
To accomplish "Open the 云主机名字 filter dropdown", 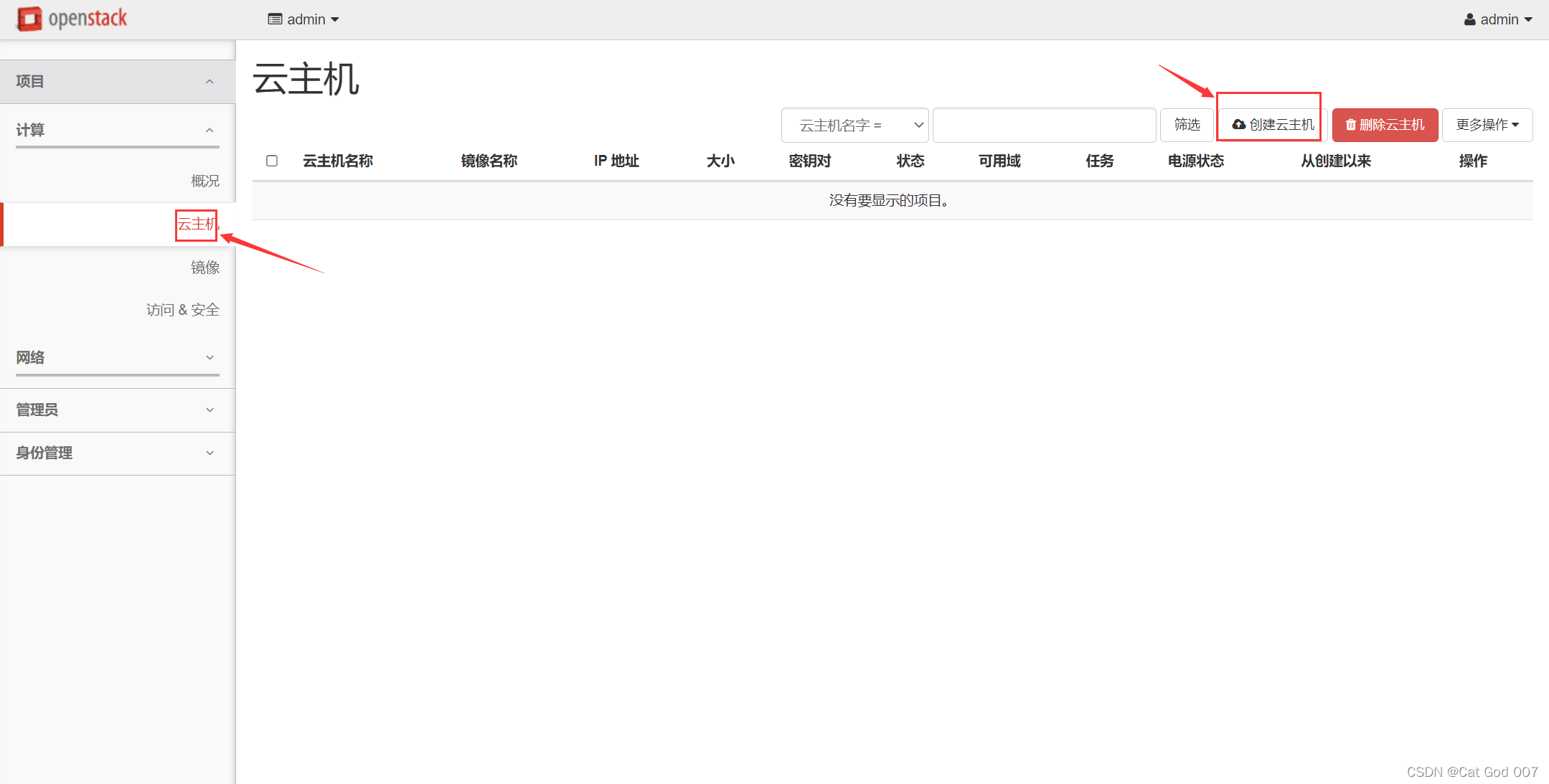I will click(x=854, y=126).
